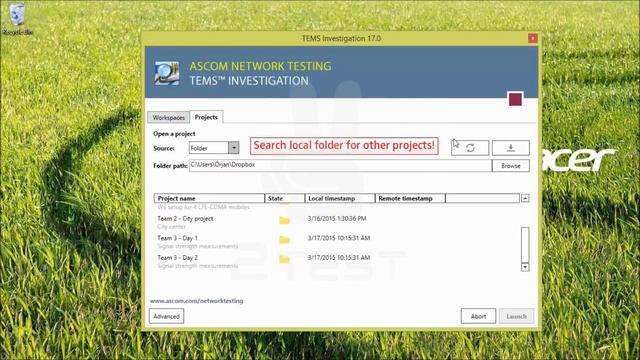Click the project list scrollbar thumb
Viewport: 640px width, 360px height.
pos(525,245)
